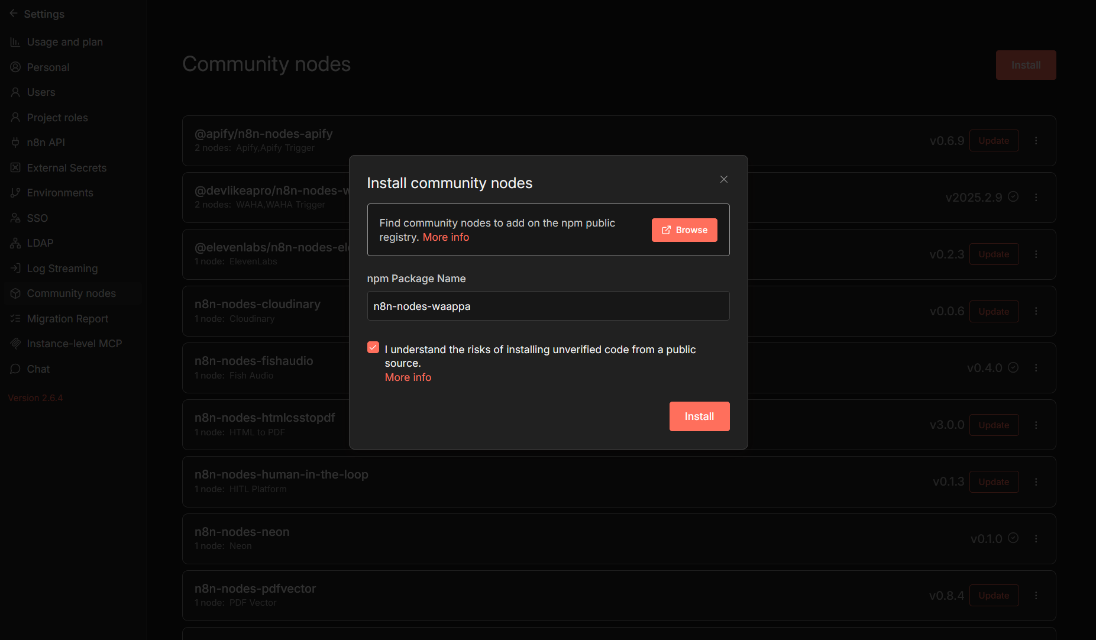Screen dimensions: 1096x640
Task: Update the elevenlabs package v0.2.3
Action: pos(993,254)
